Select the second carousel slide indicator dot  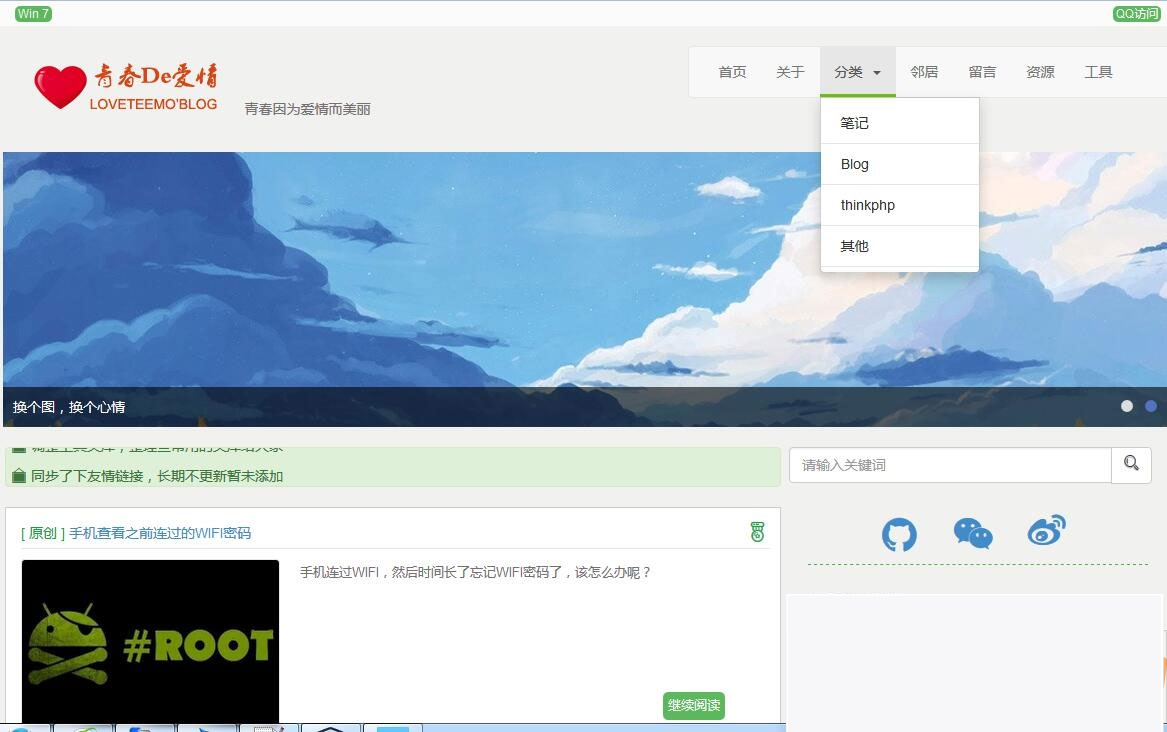1150,406
